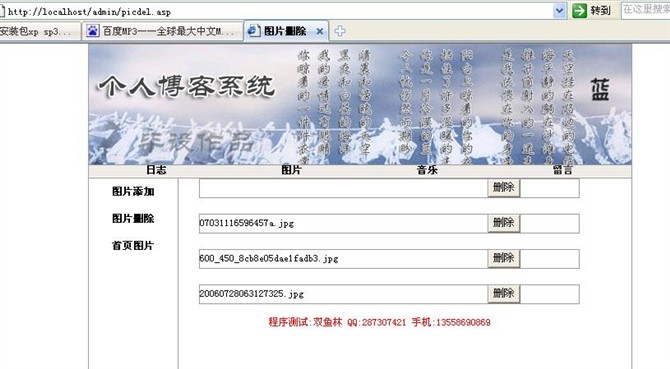
Task: Delete image 600_450_8cb8e05dae1fadb3.jpg
Action: [x=504, y=258]
